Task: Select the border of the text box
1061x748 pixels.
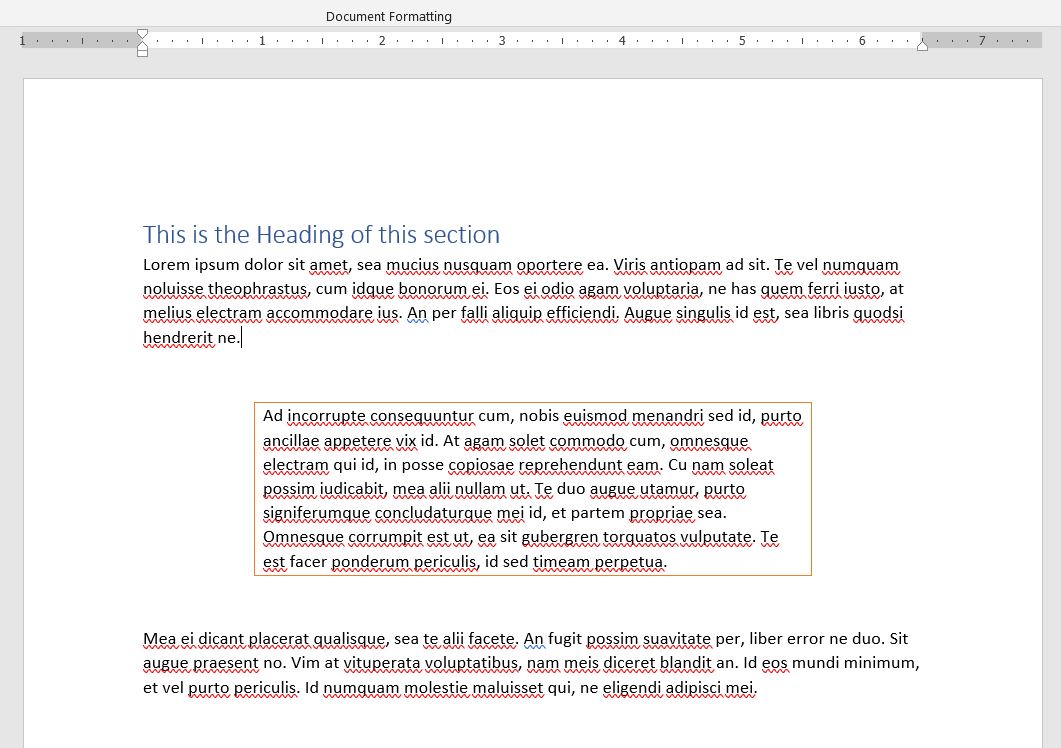Action: coord(532,403)
